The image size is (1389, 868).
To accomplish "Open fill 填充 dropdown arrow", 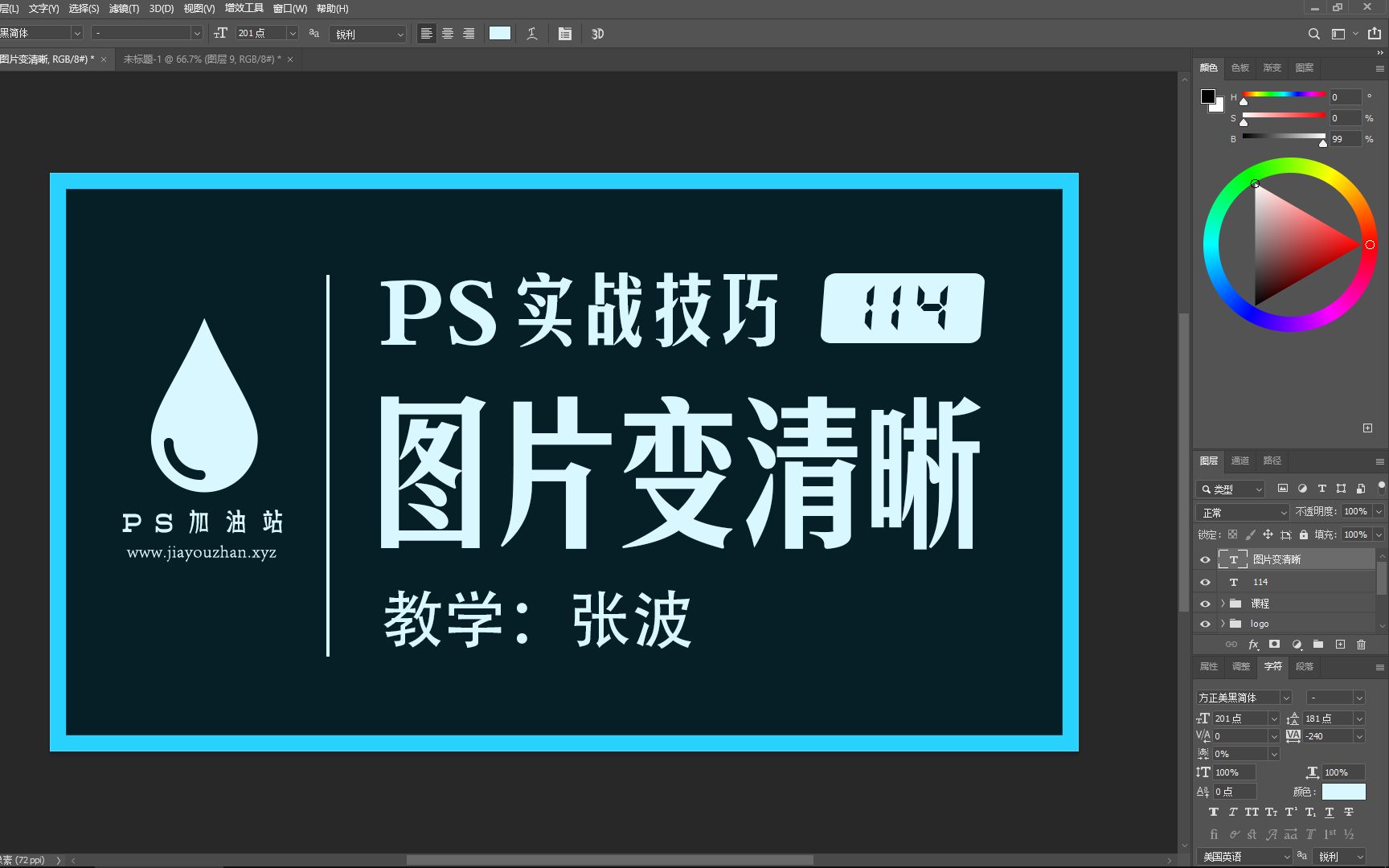I will click(1379, 534).
